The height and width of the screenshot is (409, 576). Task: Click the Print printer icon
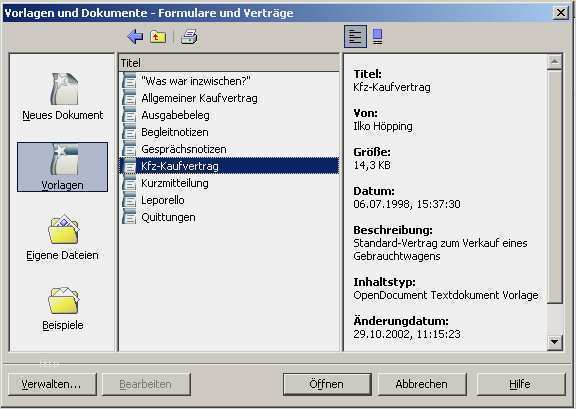pos(189,37)
